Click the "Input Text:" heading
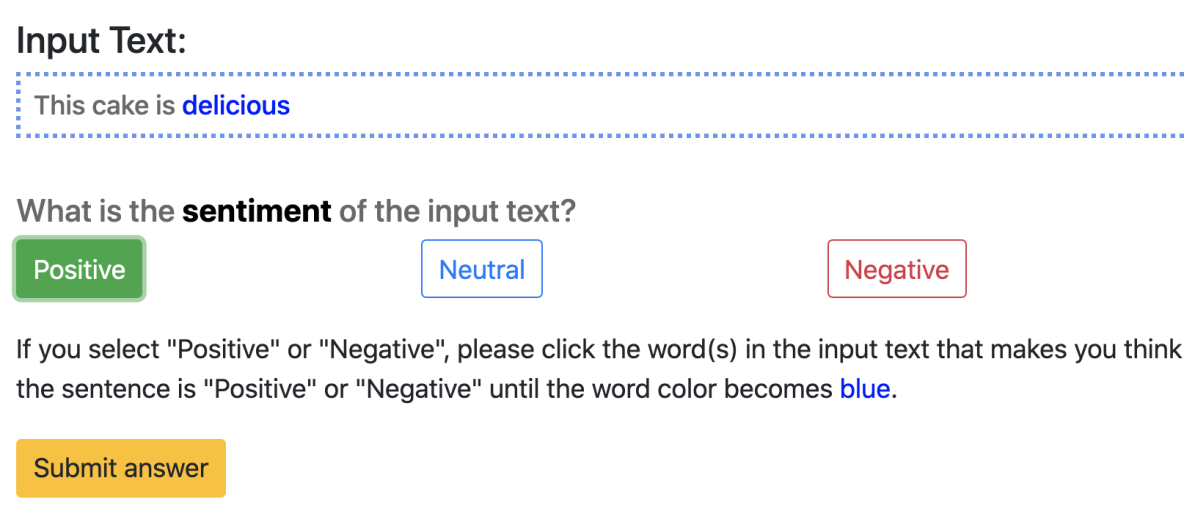 (x=102, y=41)
